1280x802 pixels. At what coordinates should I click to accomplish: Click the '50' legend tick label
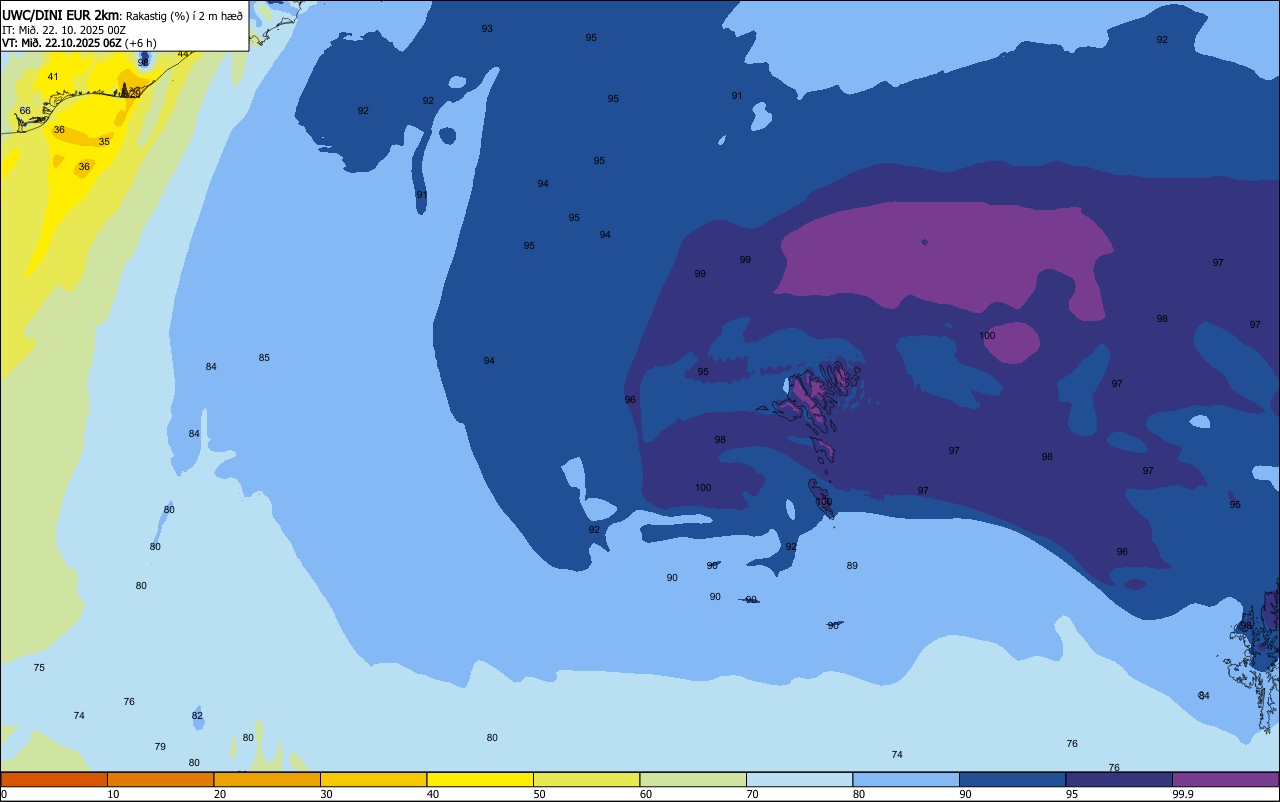coord(540,794)
